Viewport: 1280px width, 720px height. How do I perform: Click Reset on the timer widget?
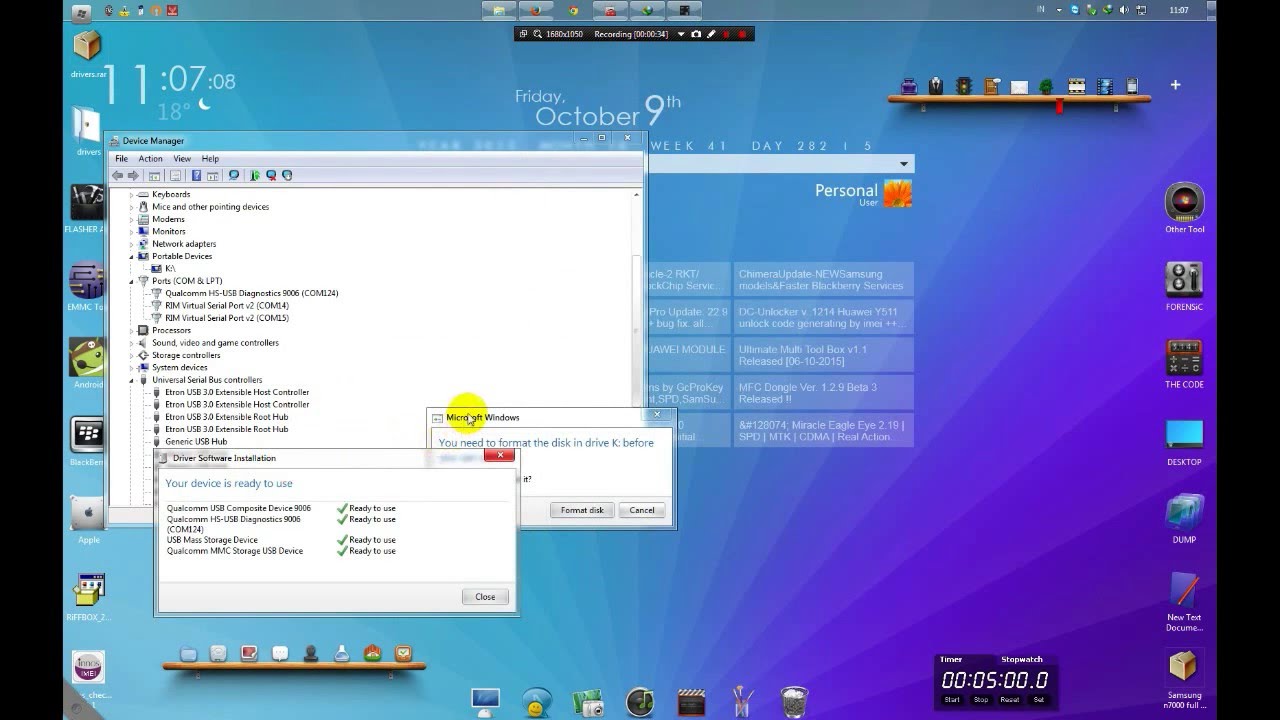1010,699
